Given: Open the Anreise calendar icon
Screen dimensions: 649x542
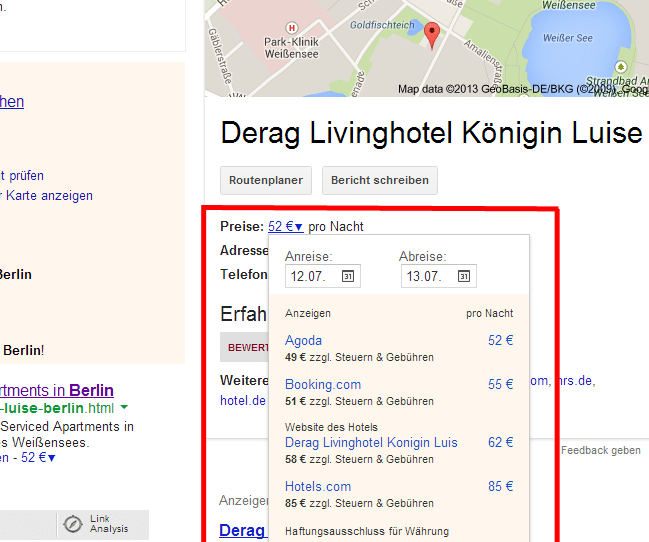Looking at the screenshot, I should click(x=348, y=276).
